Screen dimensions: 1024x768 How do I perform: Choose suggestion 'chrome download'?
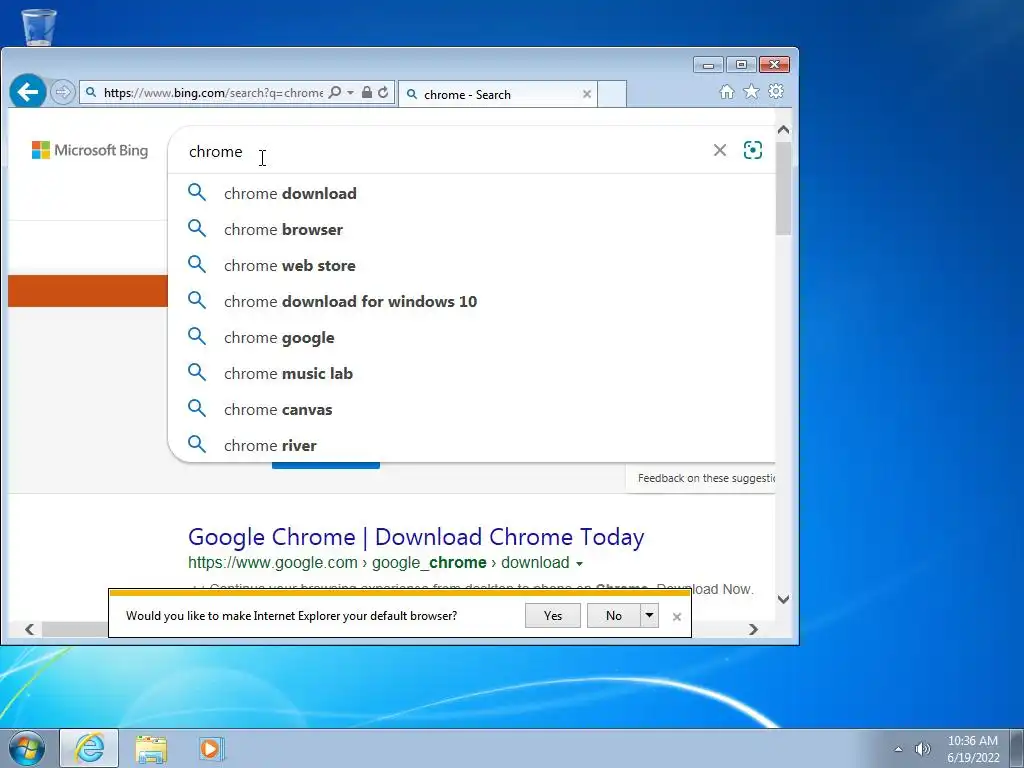coord(472,193)
